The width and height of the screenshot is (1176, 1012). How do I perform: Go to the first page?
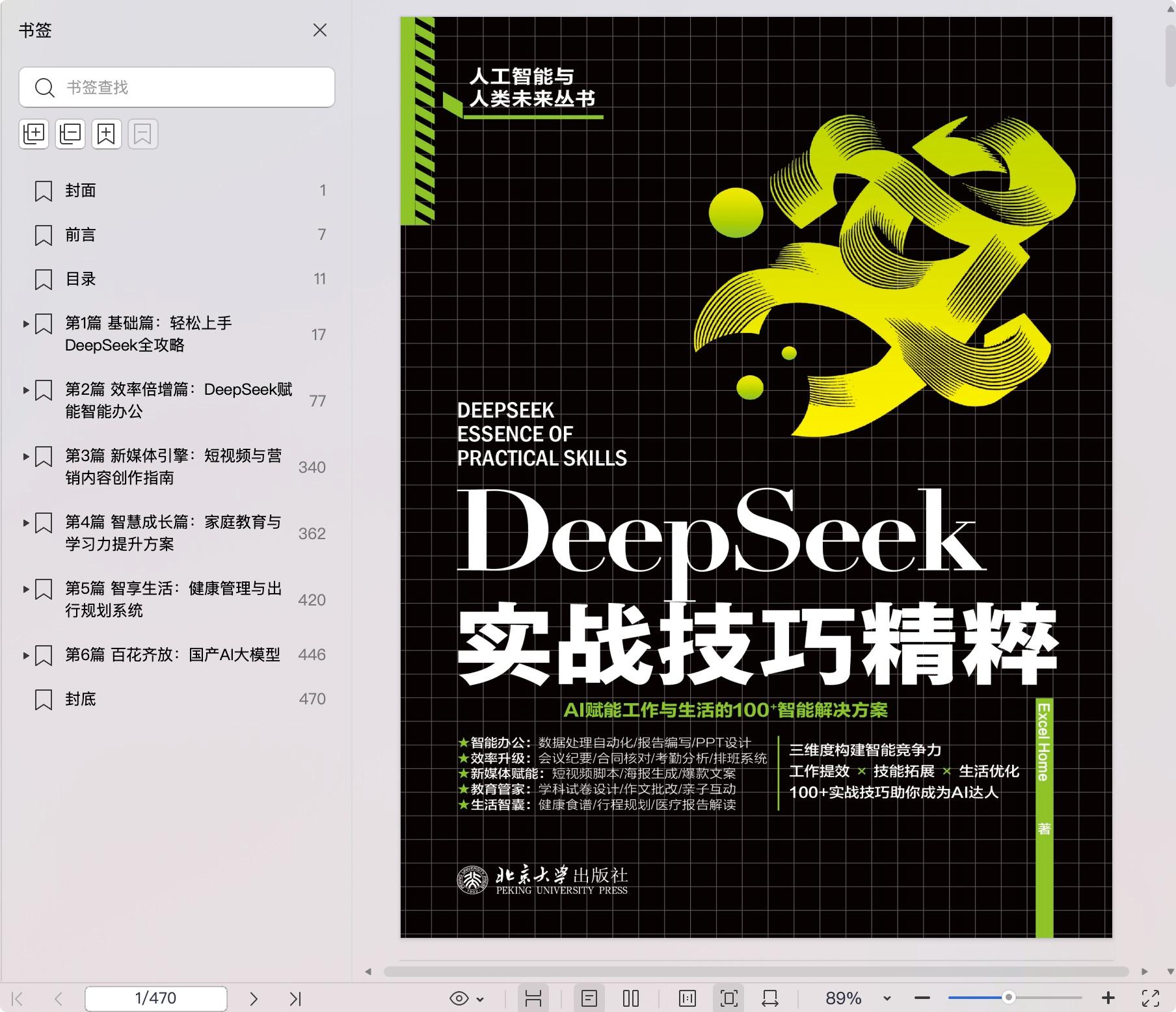[18, 998]
